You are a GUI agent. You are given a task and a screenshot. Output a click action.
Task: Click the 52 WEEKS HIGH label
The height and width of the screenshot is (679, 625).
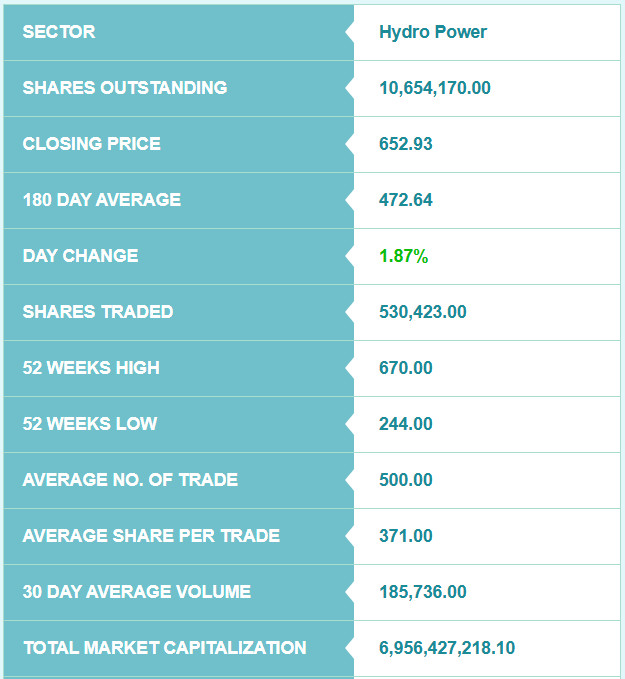tap(91, 368)
